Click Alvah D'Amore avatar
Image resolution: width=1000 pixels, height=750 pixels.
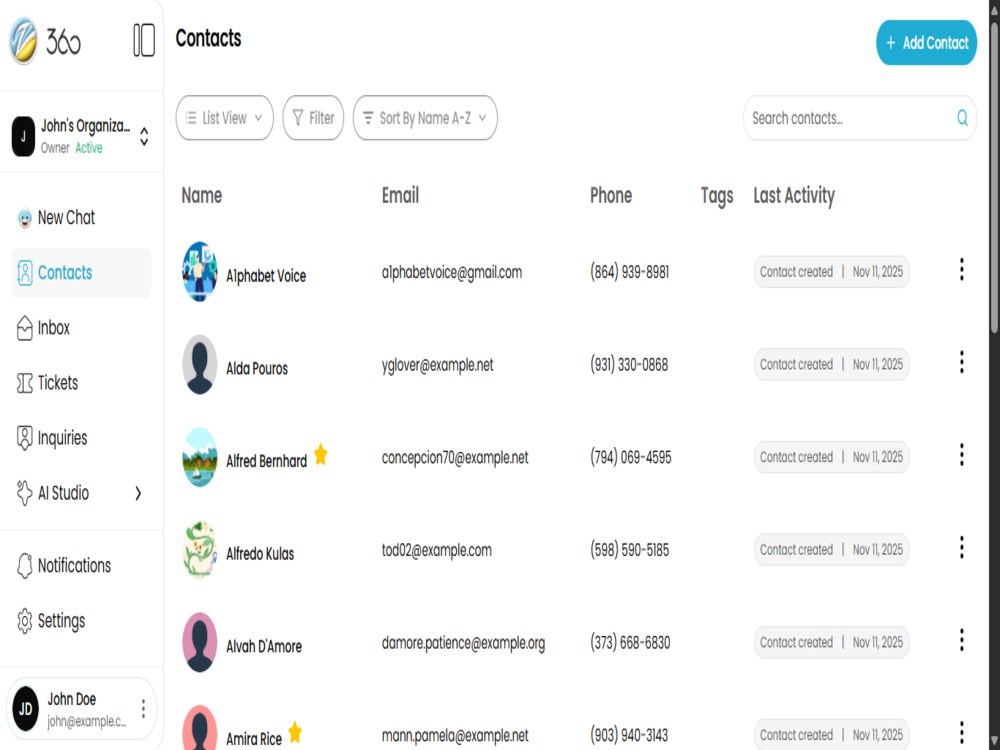tap(200, 642)
